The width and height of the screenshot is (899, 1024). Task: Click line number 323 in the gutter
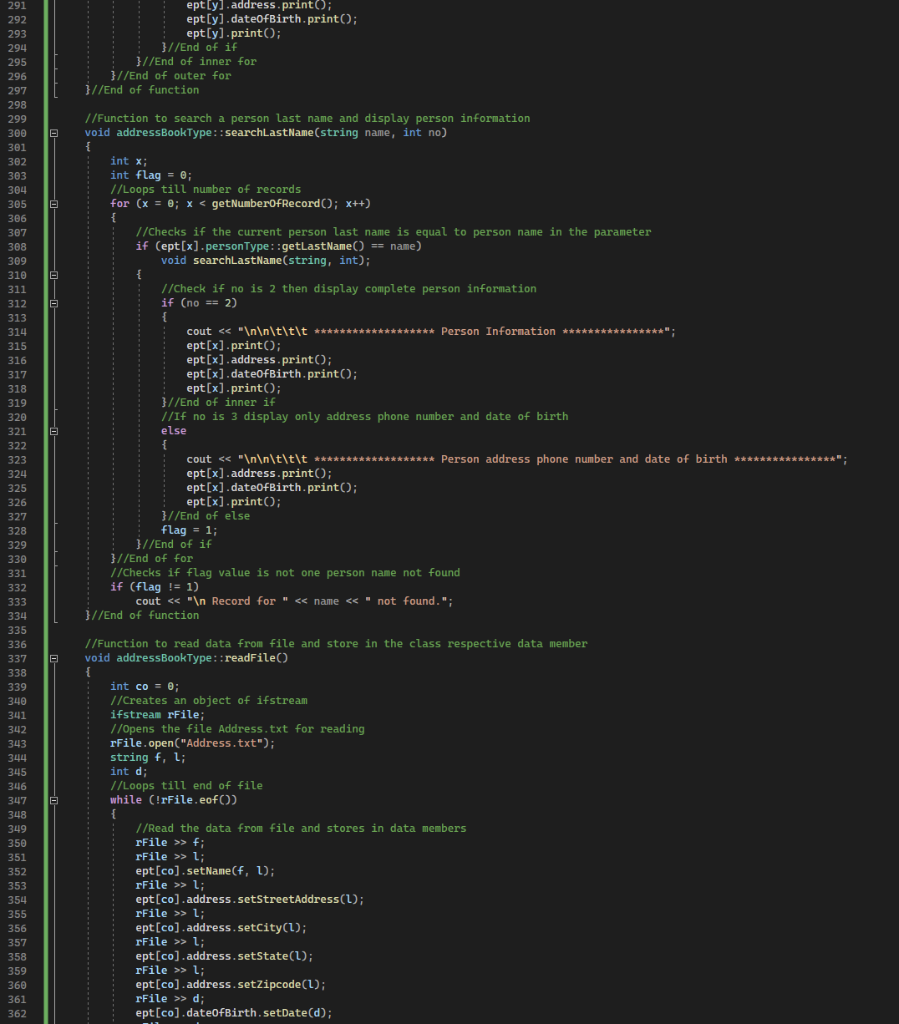[x=17, y=460]
